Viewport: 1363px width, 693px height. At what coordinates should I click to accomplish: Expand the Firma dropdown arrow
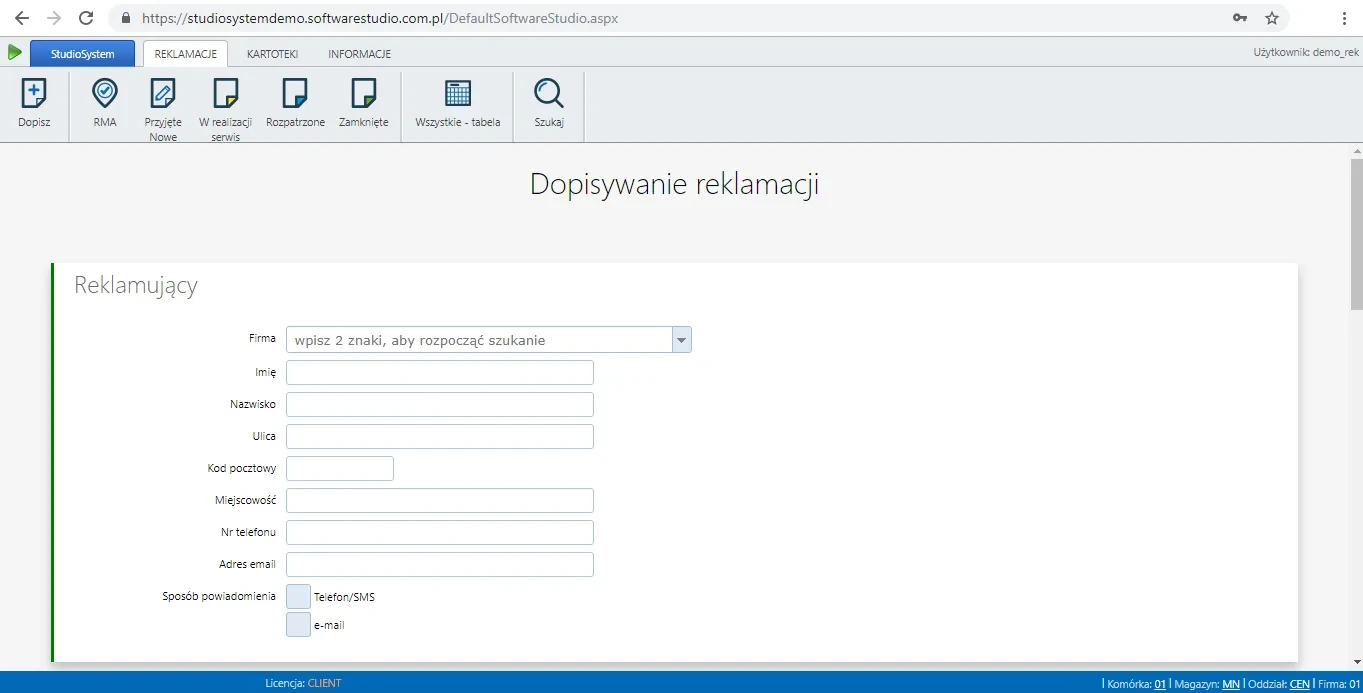tap(682, 340)
